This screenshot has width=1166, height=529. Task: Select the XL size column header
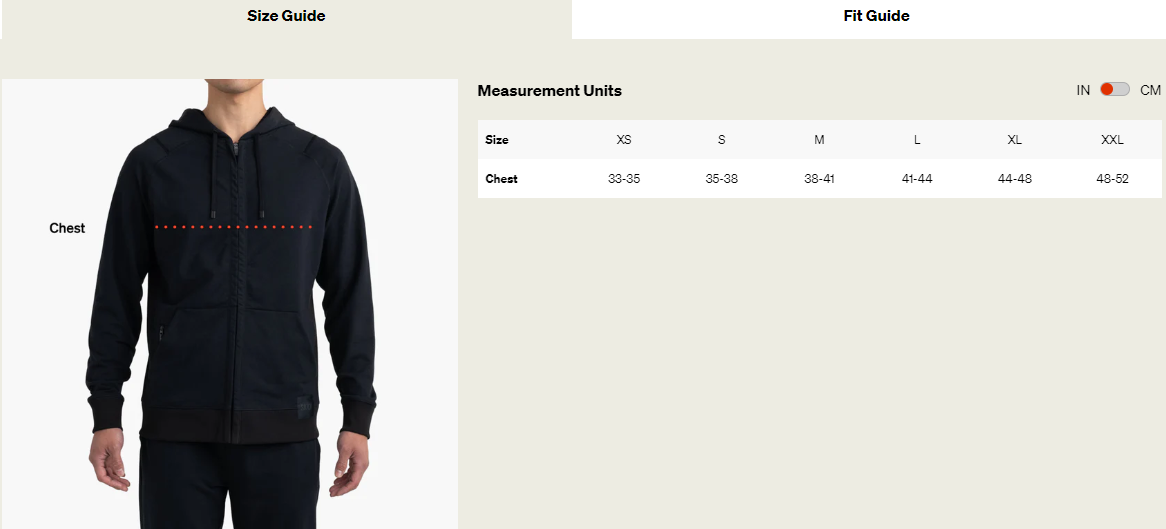pos(1014,140)
